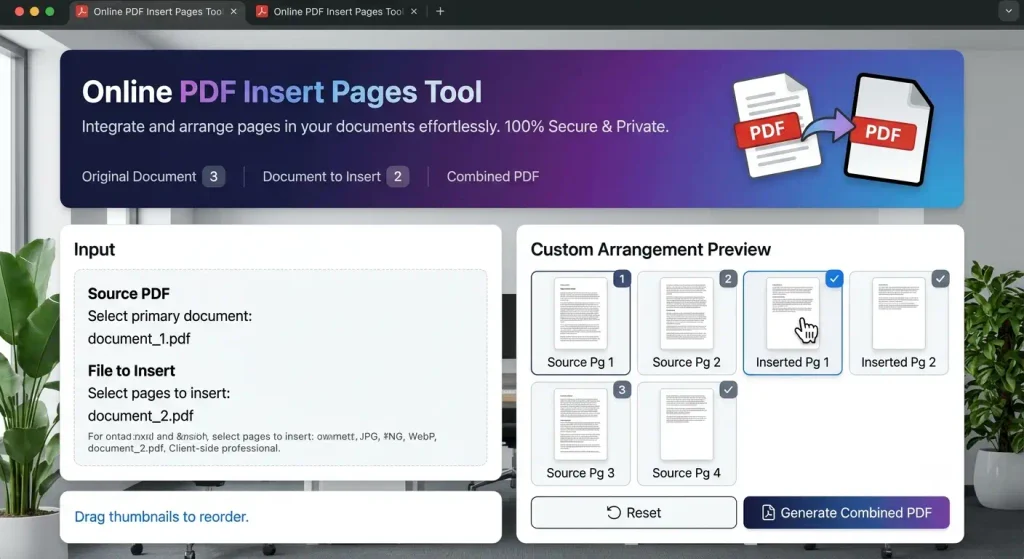
Task: Select the Source Pg 2 thumbnail
Action: [x=686, y=323]
